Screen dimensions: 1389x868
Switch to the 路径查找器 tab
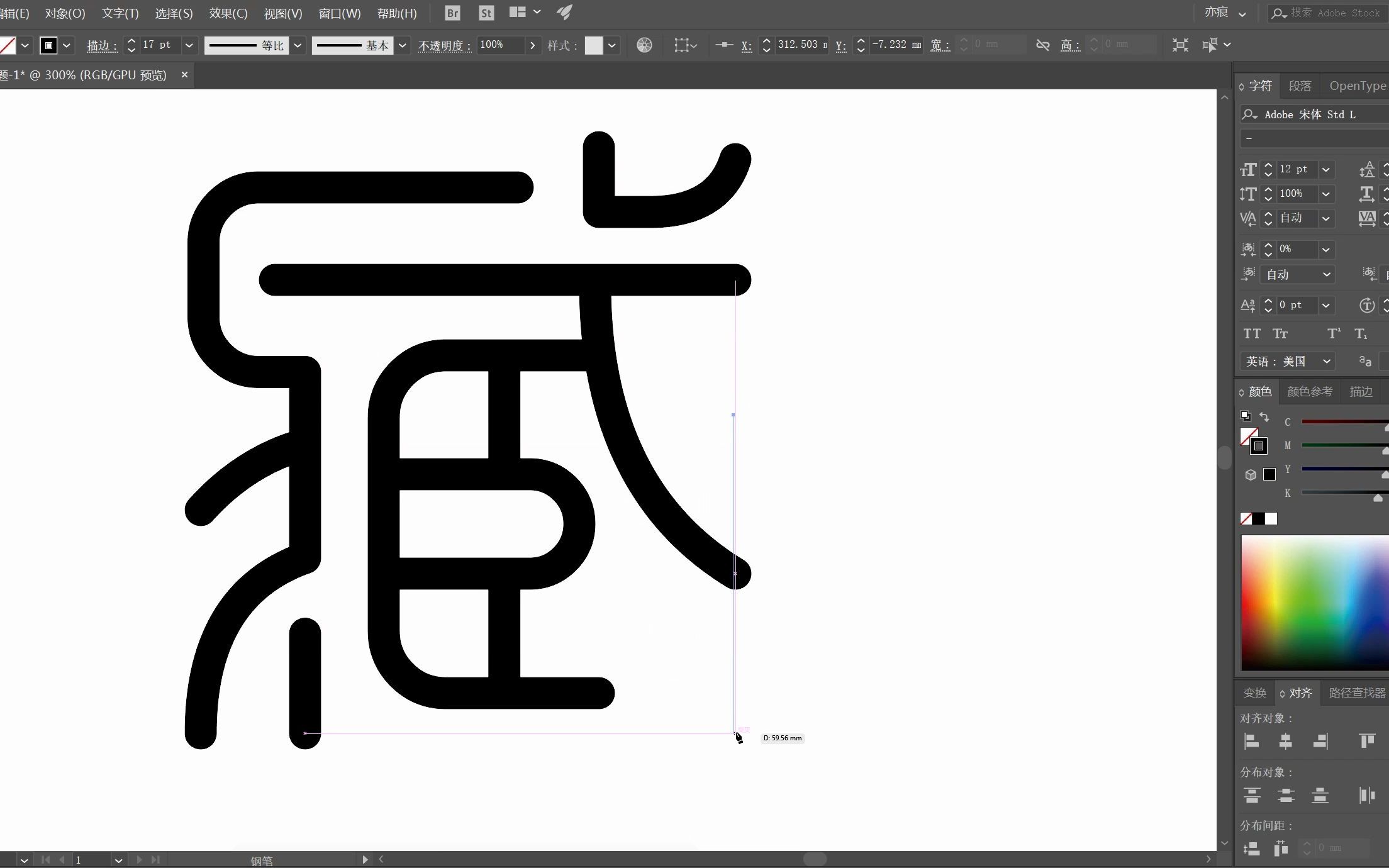[1356, 692]
